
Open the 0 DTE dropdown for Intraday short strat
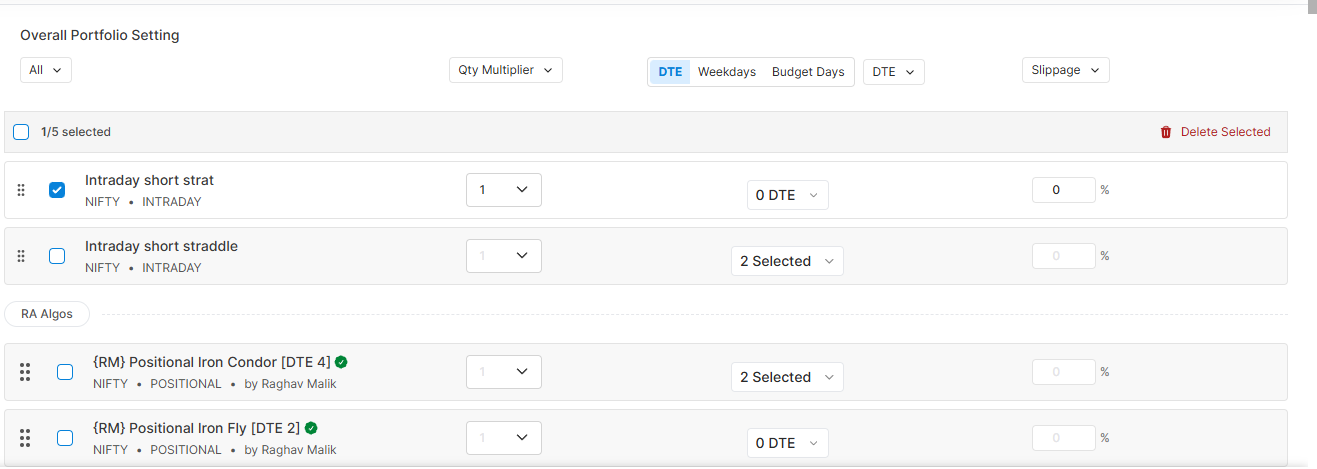point(788,195)
